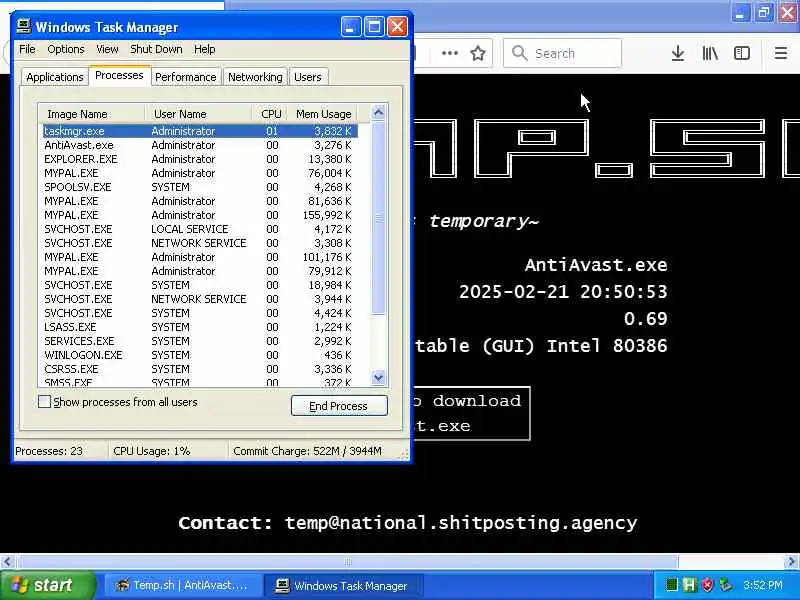The height and width of the screenshot is (600, 800).
Task: Select the Processes tab
Action: [119, 76]
